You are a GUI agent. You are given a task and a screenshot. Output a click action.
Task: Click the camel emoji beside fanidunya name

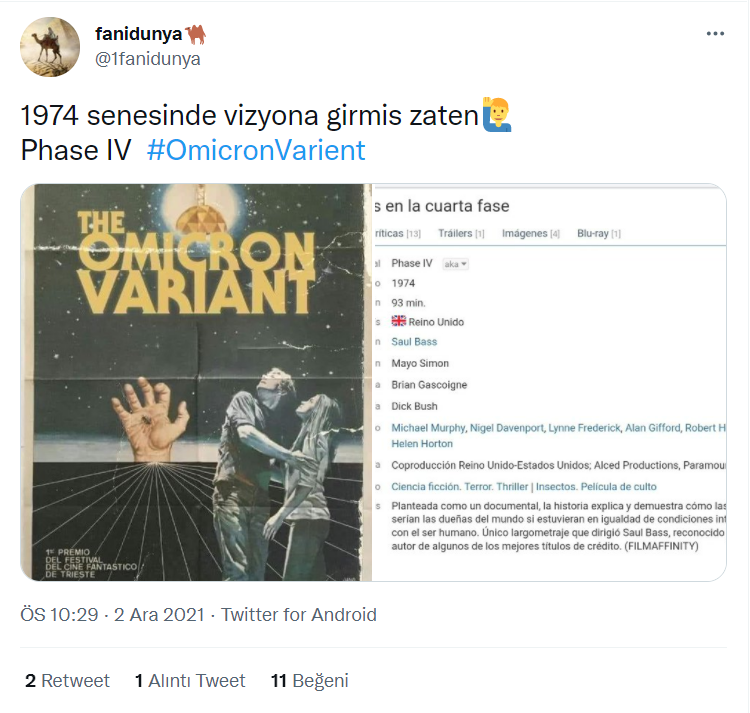(196, 34)
